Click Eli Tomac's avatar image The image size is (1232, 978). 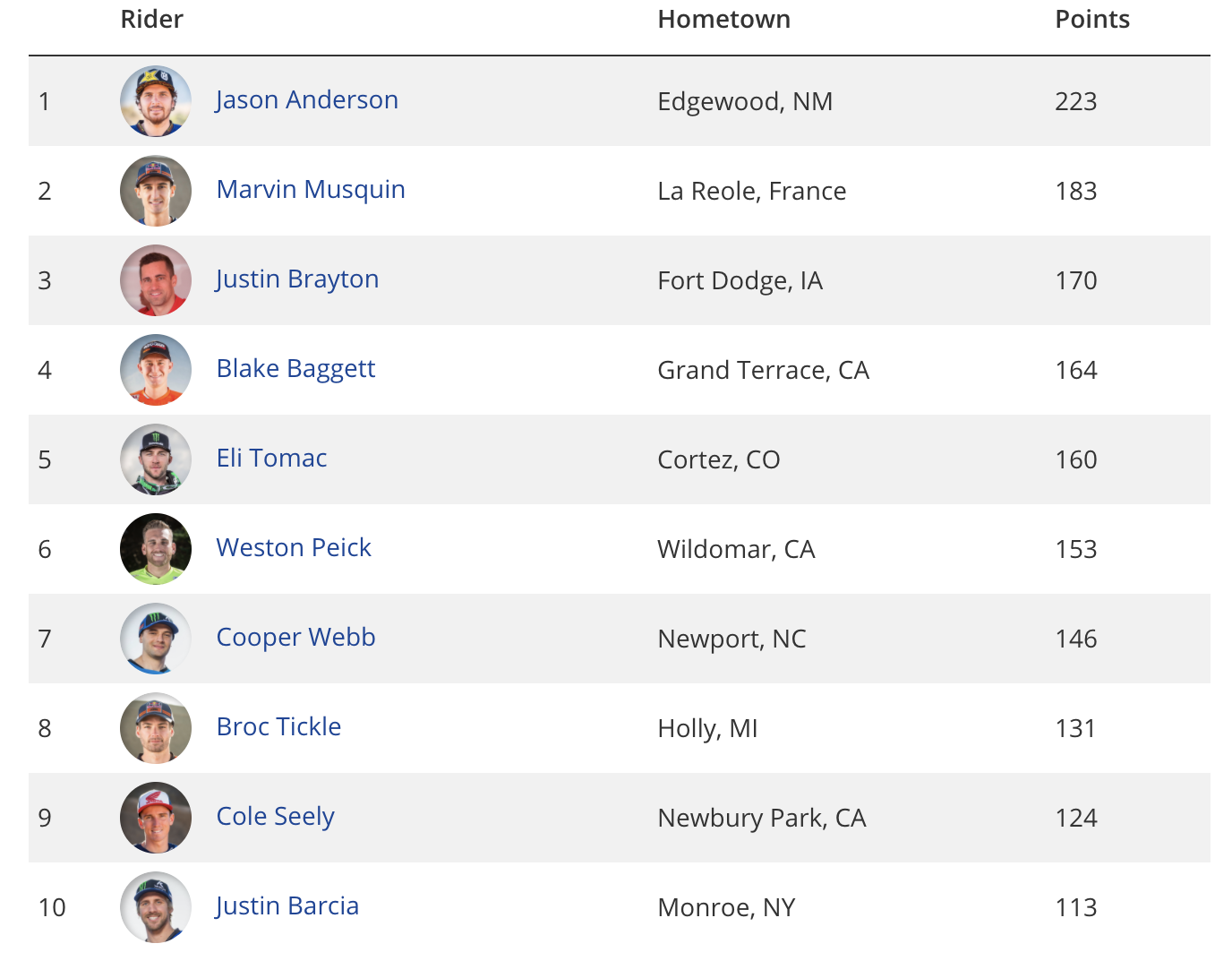[156, 459]
